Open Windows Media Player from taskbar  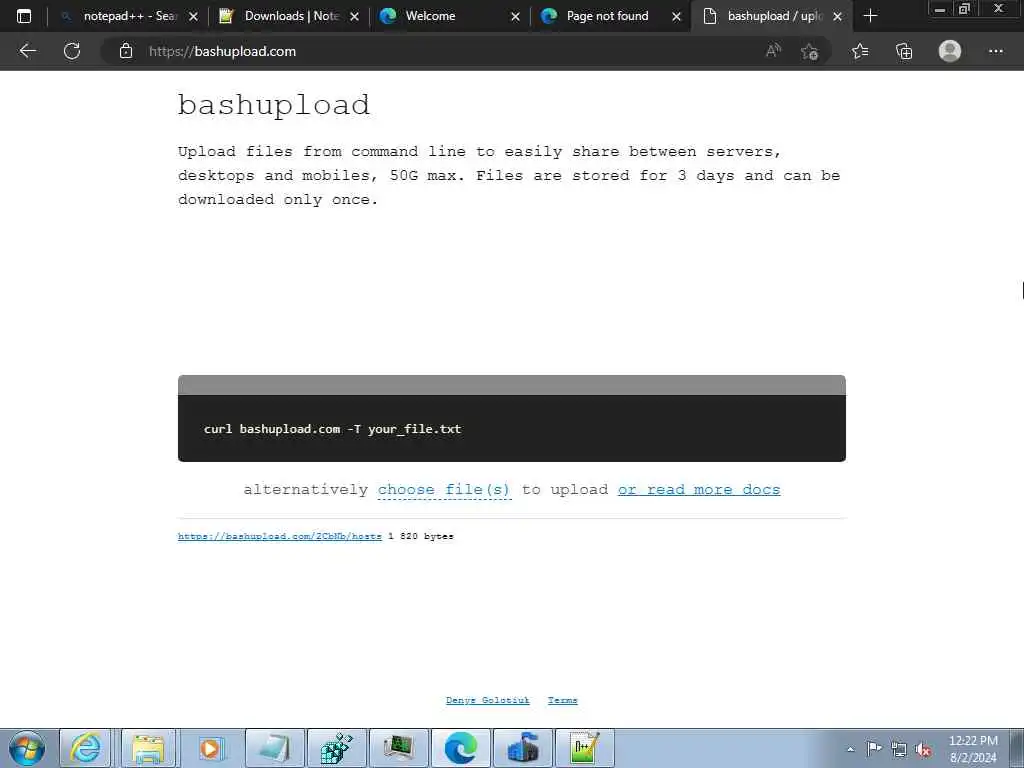pyautogui.click(x=210, y=748)
